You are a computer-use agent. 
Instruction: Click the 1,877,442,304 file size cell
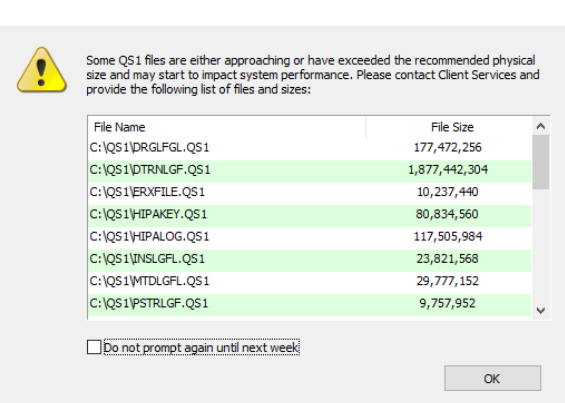448,170
